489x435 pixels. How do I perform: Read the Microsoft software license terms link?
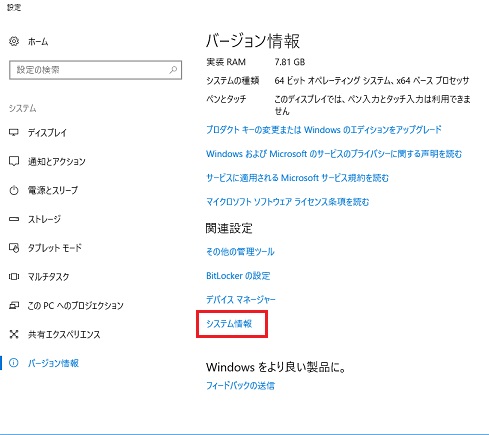coord(288,202)
